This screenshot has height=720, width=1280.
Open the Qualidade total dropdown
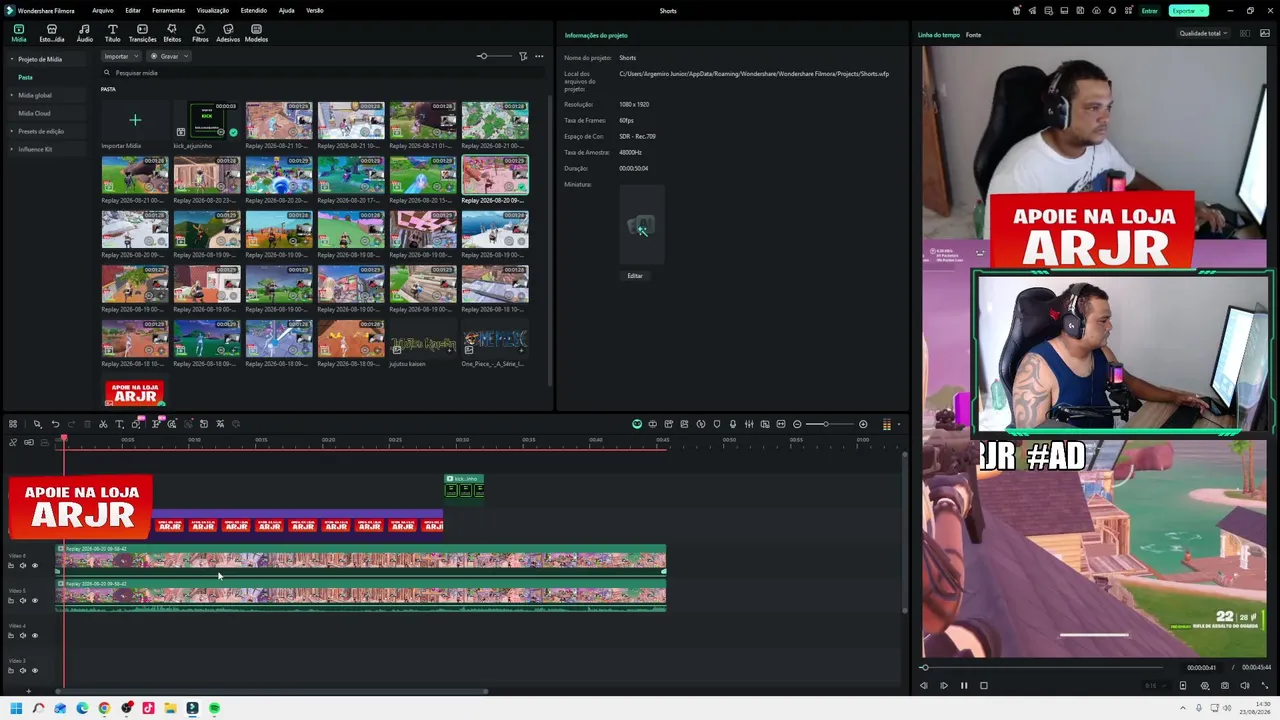coord(1203,34)
